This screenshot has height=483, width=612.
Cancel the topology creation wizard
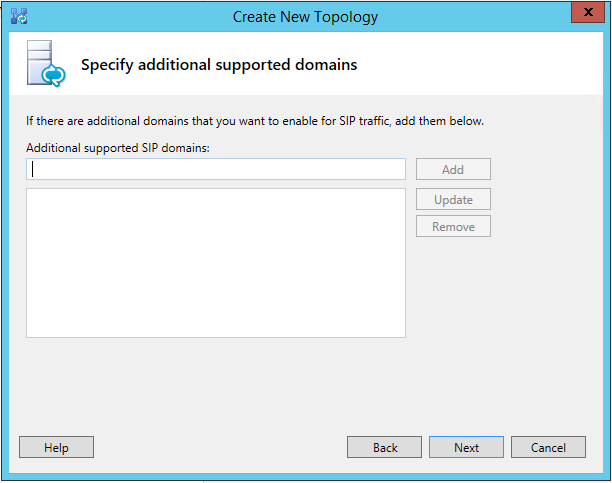pyautogui.click(x=548, y=447)
